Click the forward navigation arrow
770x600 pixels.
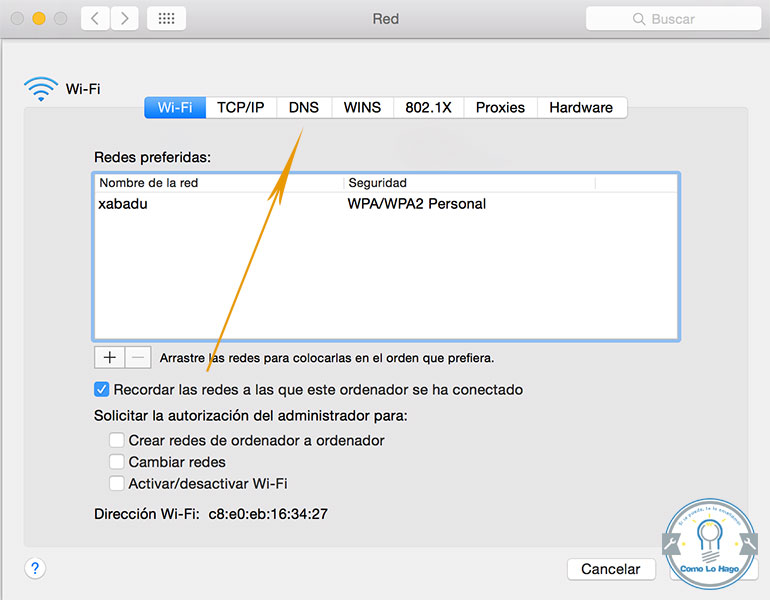pyautogui.click(x=125, y=18)
